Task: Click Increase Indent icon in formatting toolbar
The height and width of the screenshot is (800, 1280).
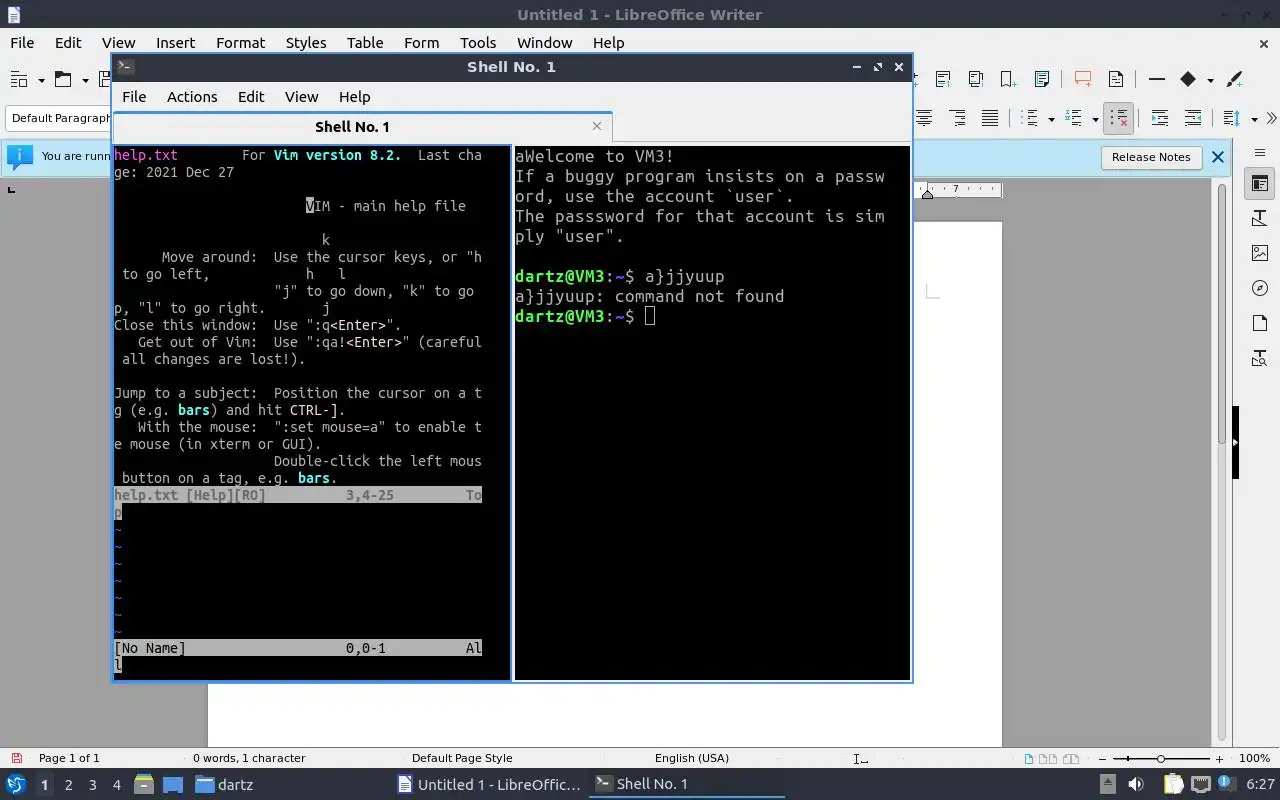Action: (1160, 118)
